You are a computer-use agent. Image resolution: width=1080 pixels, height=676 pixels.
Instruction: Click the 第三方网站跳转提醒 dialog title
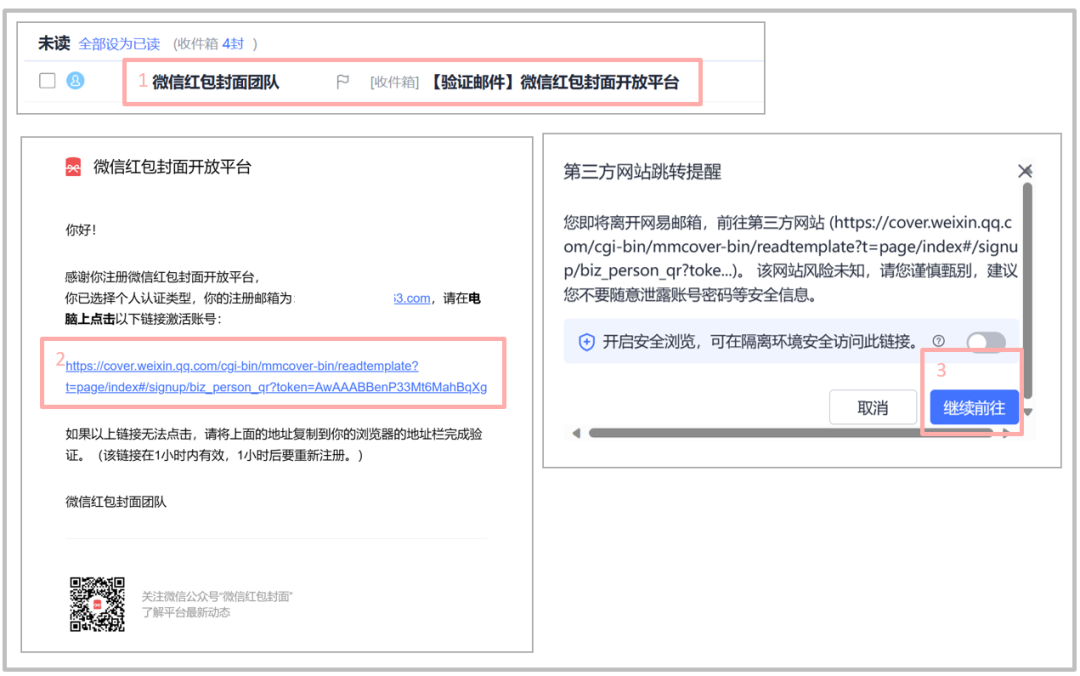click(x=642, y=172)
